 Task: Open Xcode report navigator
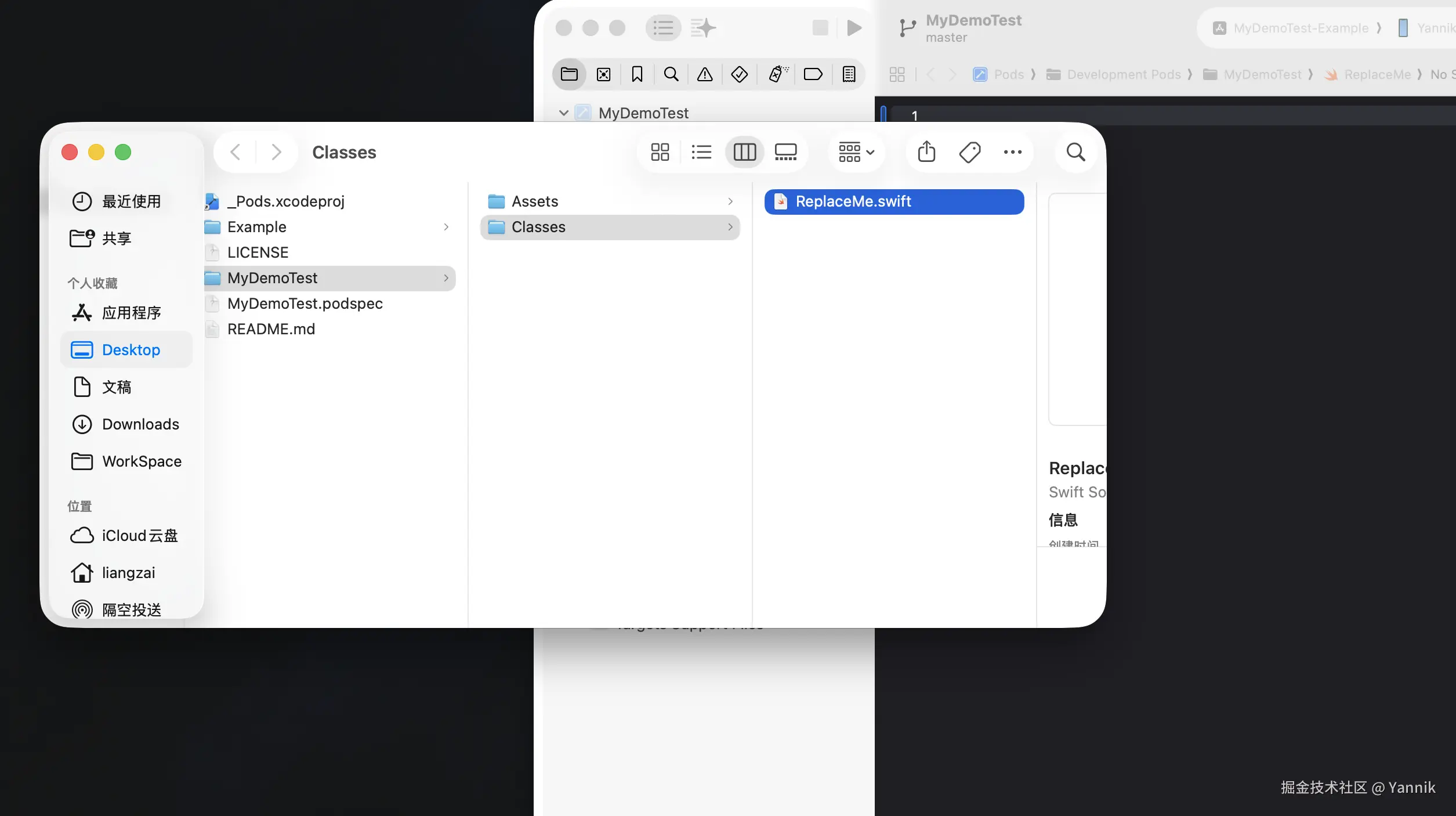[849, 74]
